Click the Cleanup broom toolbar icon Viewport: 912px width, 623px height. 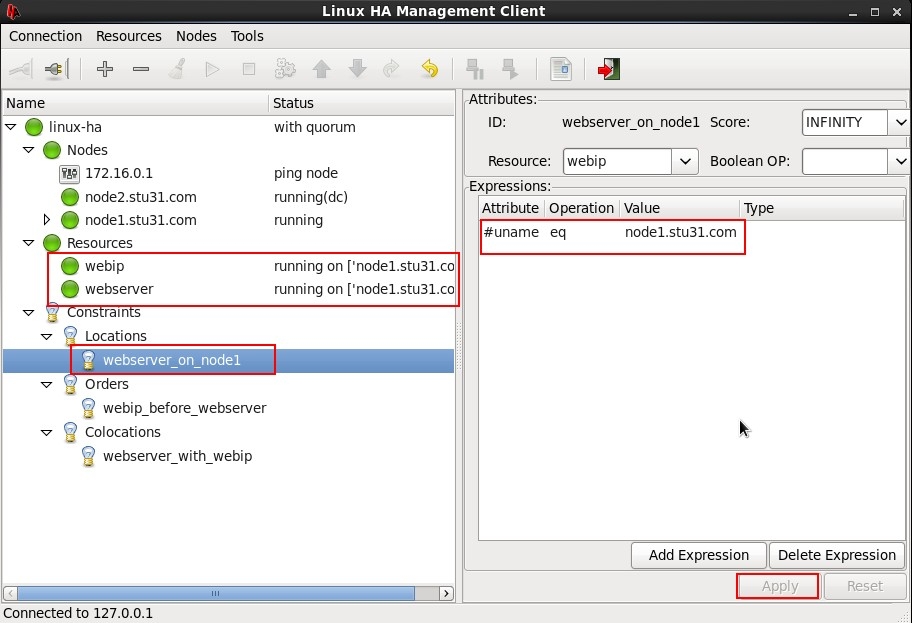coord(177,69)
